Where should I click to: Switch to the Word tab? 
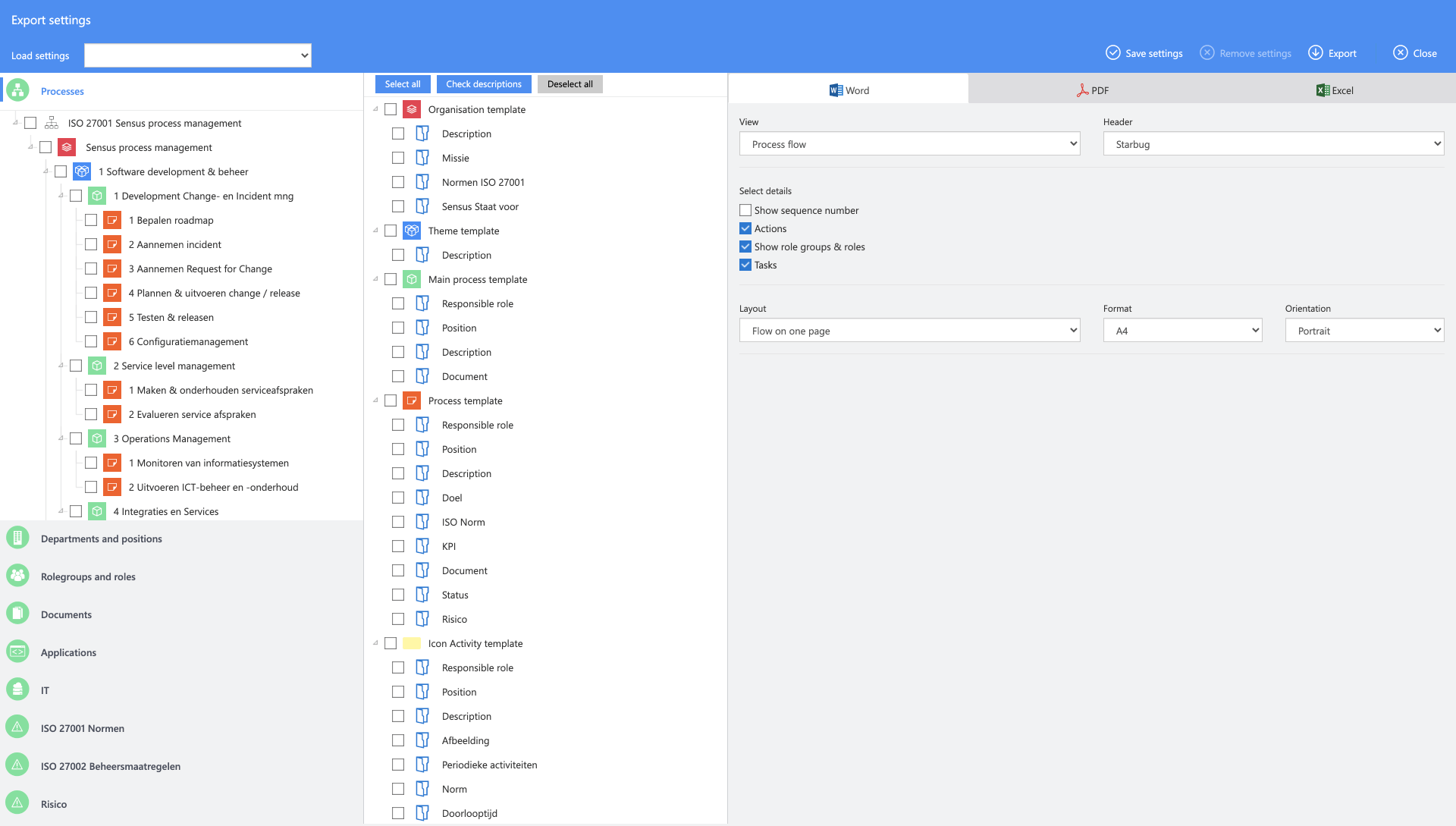tap(849, 90)
